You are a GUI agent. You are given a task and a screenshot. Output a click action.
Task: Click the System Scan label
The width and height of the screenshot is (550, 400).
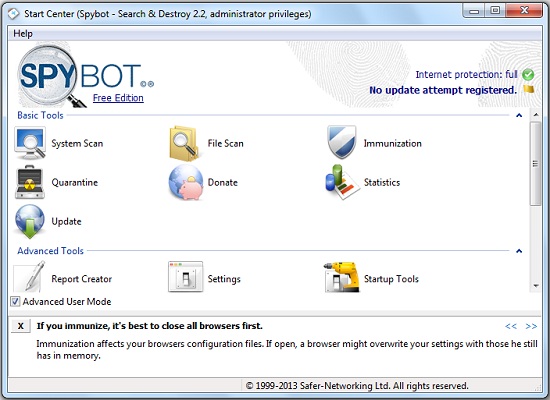[x=77, y=144]
